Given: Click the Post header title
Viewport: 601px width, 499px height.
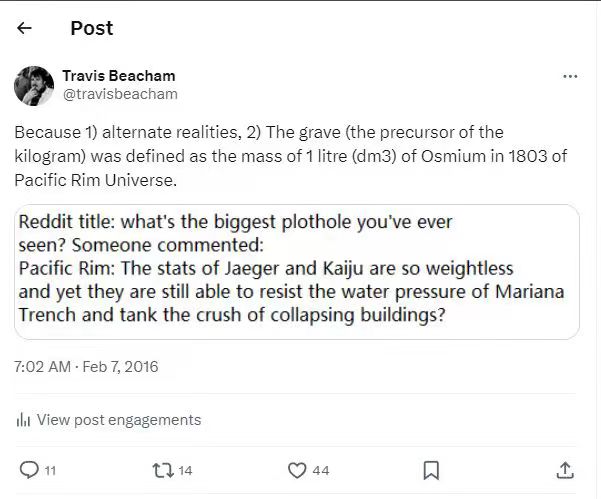Looking at the screenshot, I should point(92,28).
